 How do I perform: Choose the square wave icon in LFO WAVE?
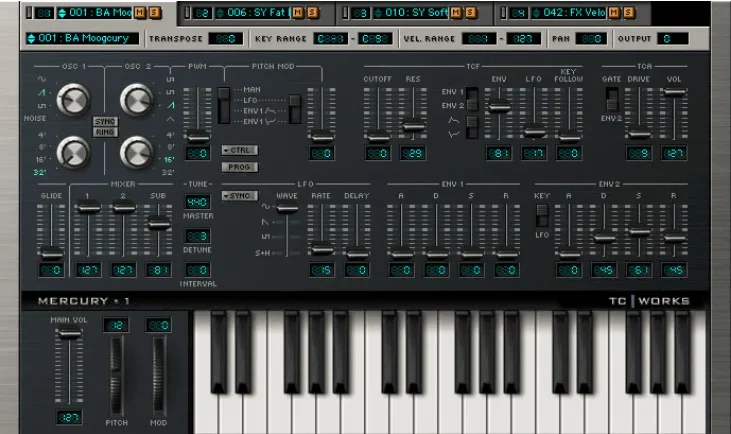[265, 237]
